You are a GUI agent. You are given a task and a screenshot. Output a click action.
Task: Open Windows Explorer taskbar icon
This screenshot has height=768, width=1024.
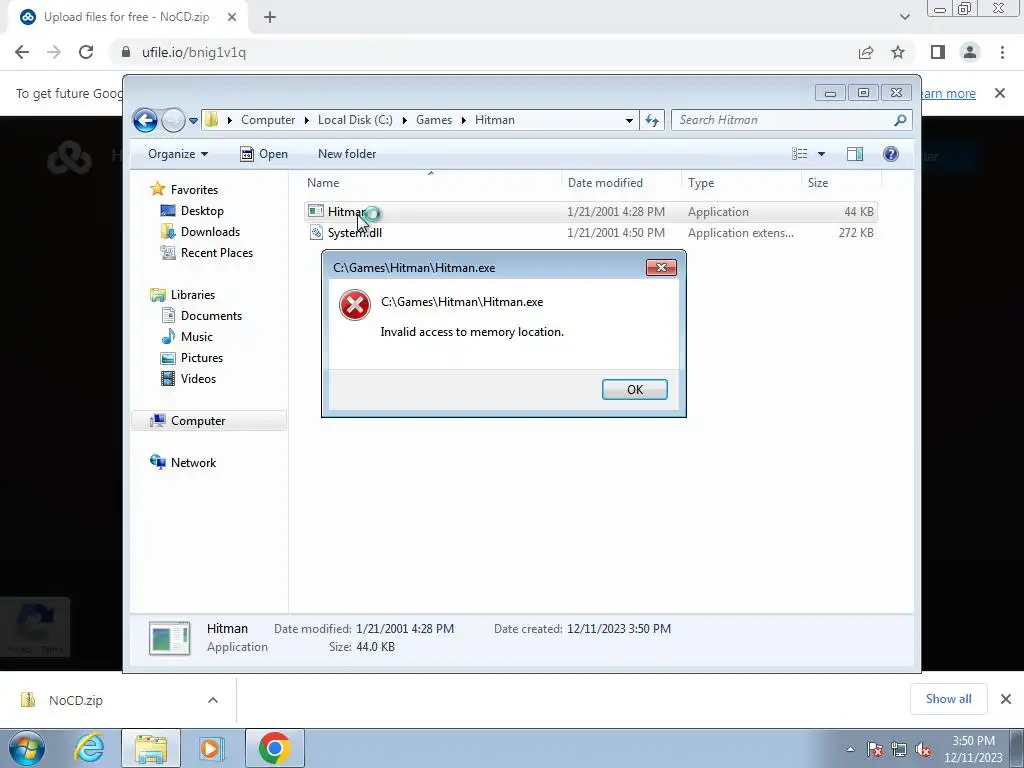click(x=151, y=748)
